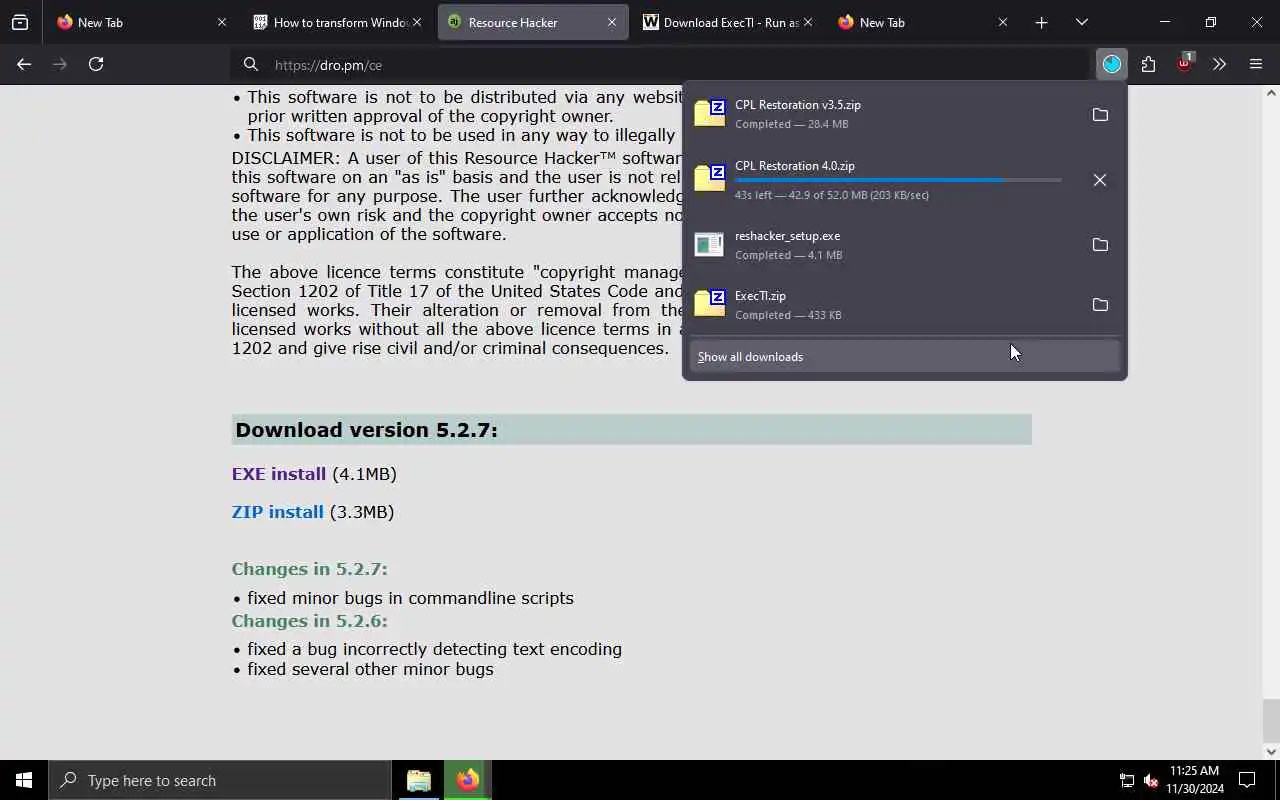1280x800 pixels.
Task: Click the scrollbar up arrow
Action: coord(1271,93)
